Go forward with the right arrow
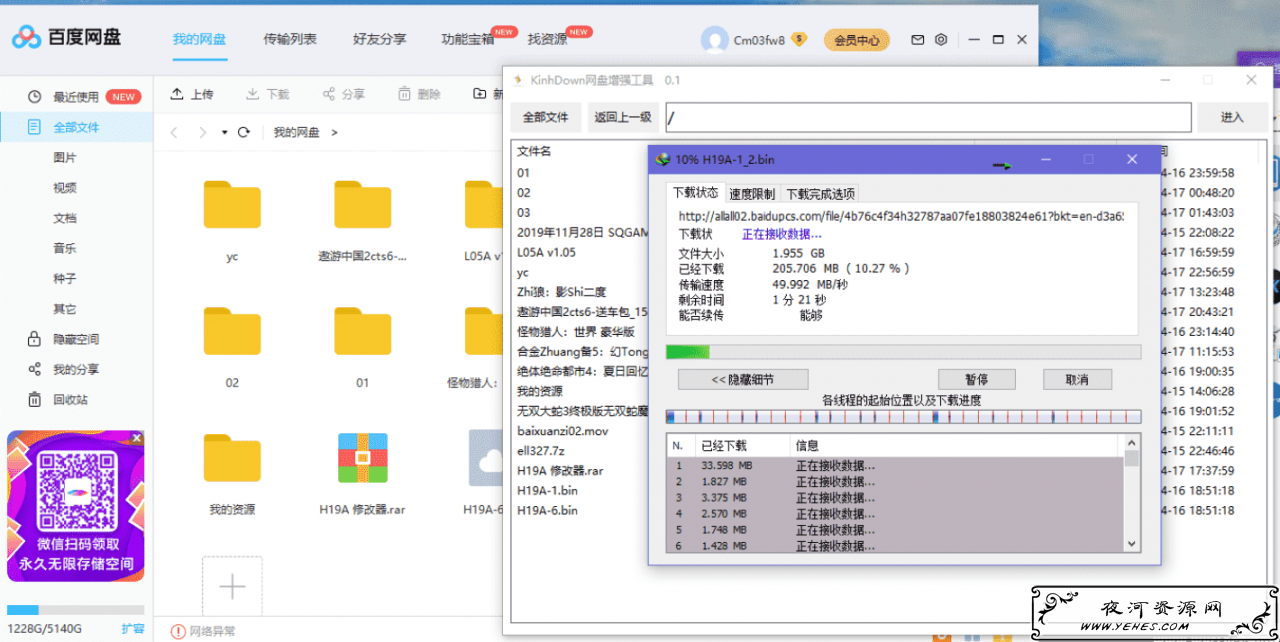The width and height of the screenshot is (1280, 642). (x=203, y=132)
